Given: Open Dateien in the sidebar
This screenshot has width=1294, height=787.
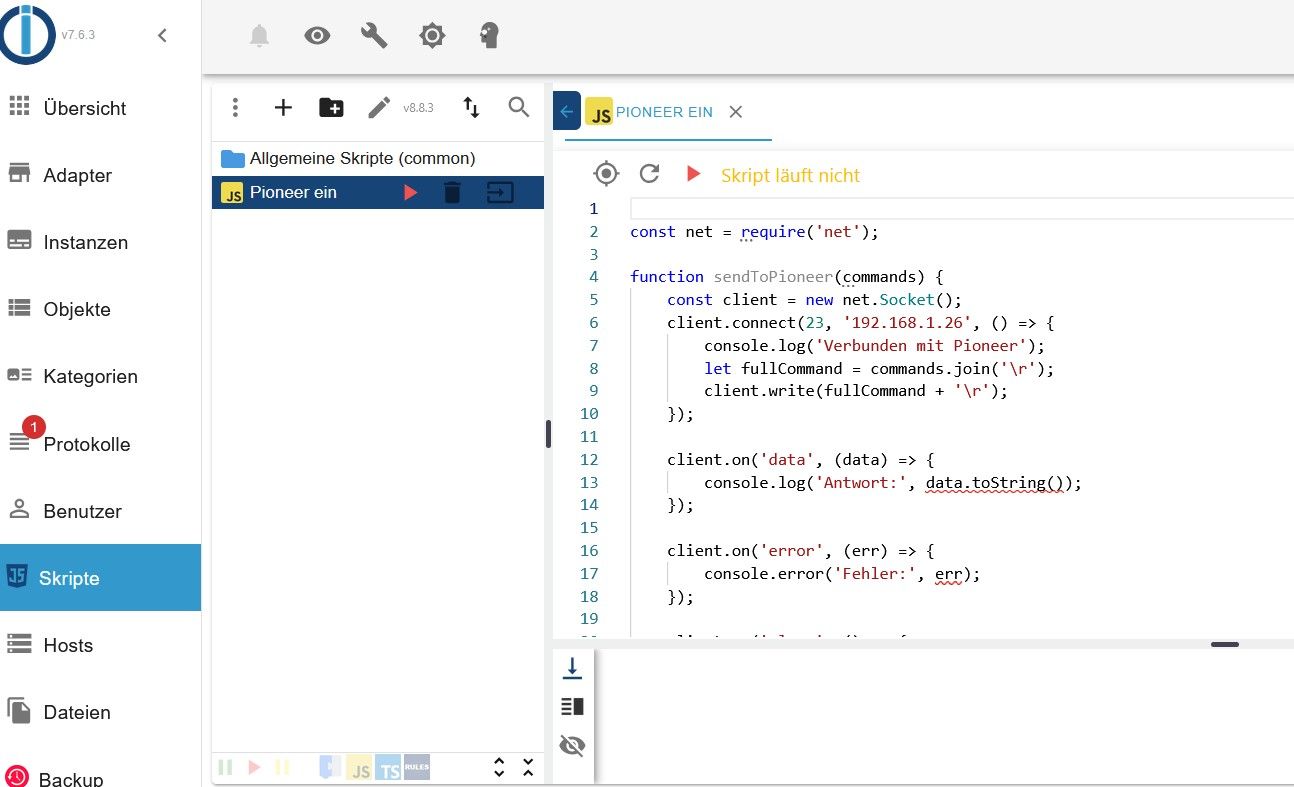Looking at the screenshot, I should [100, 712].
